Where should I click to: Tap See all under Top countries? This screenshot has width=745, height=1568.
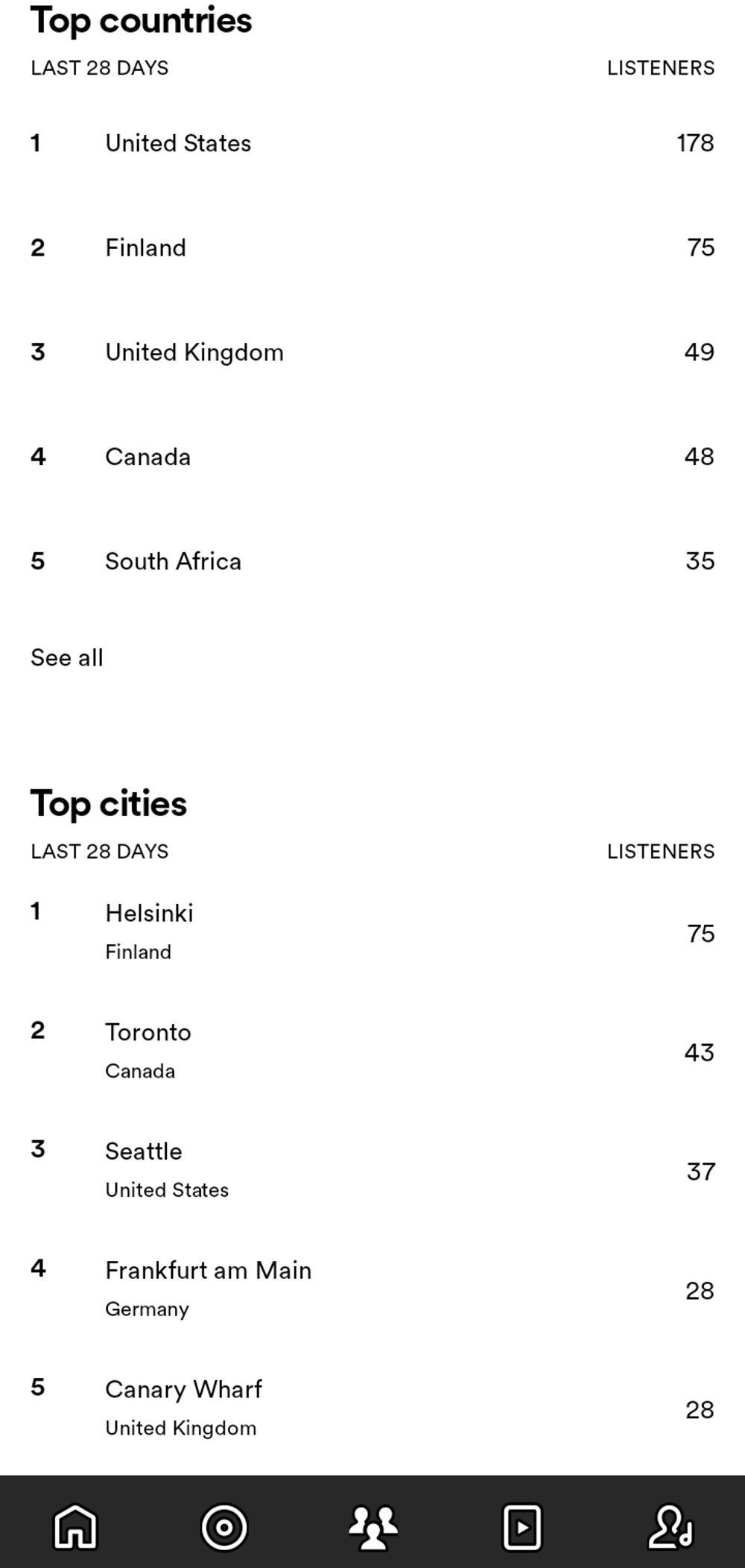click(67, 657)
